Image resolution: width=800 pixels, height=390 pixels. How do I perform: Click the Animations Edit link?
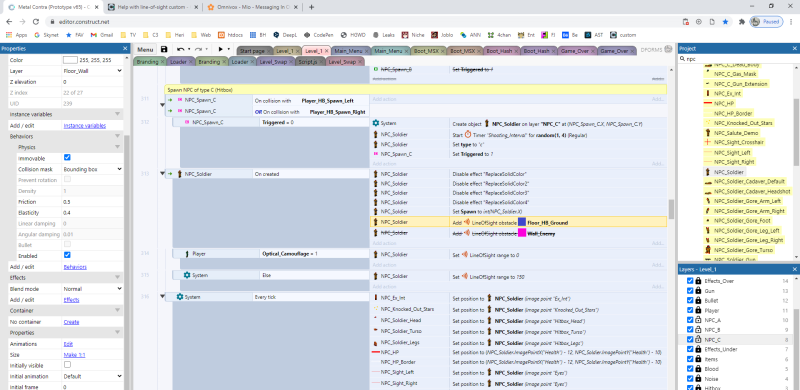coord(68,344)
